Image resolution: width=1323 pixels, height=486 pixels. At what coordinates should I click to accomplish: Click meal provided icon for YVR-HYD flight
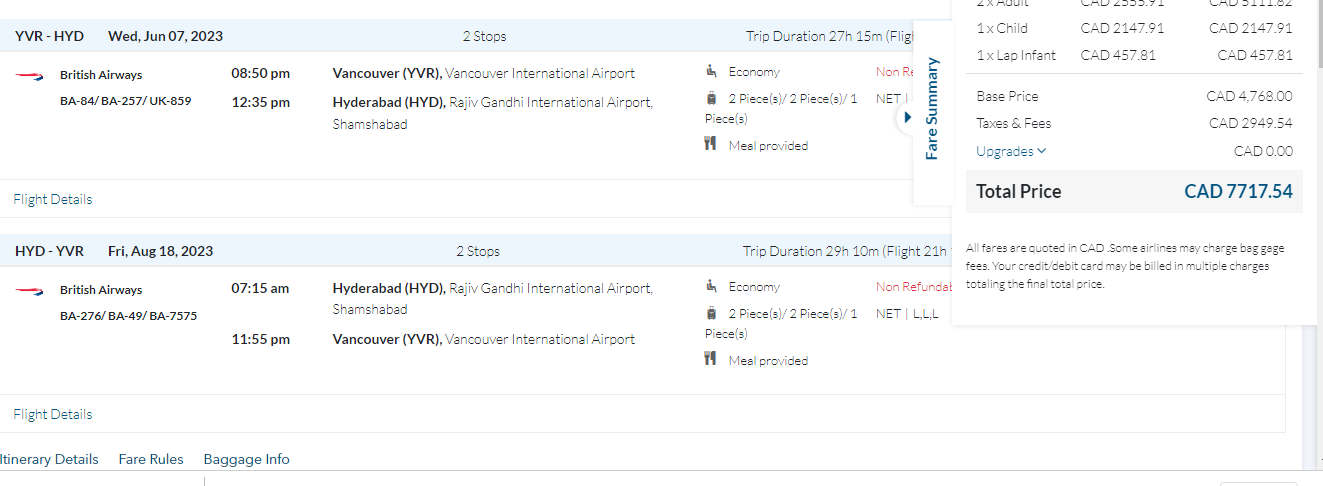711,145
